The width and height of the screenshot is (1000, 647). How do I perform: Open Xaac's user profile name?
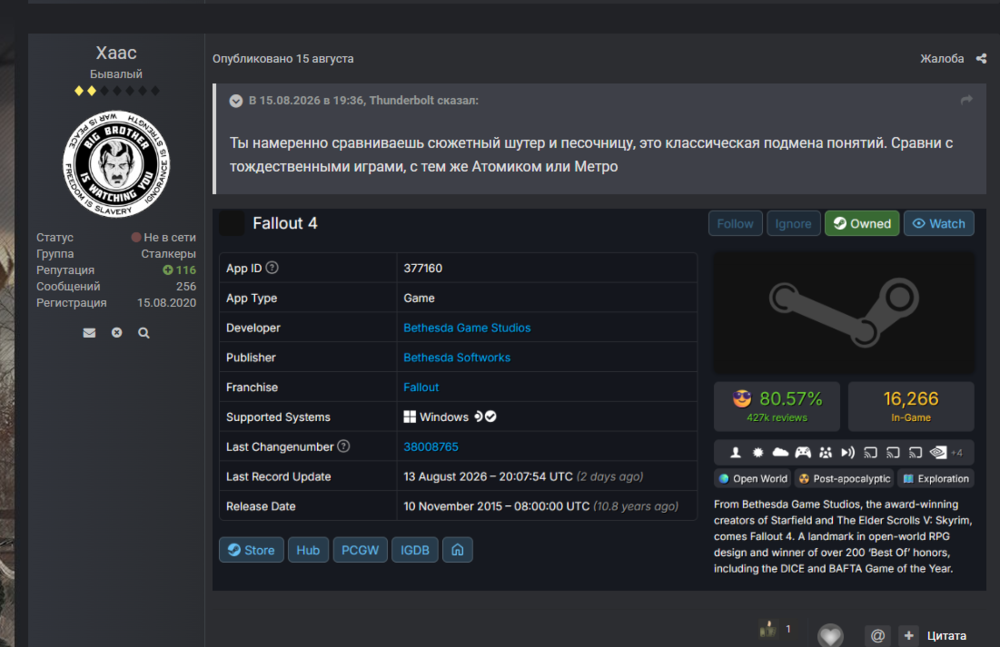pyautogui.click(x=116, y=53)
